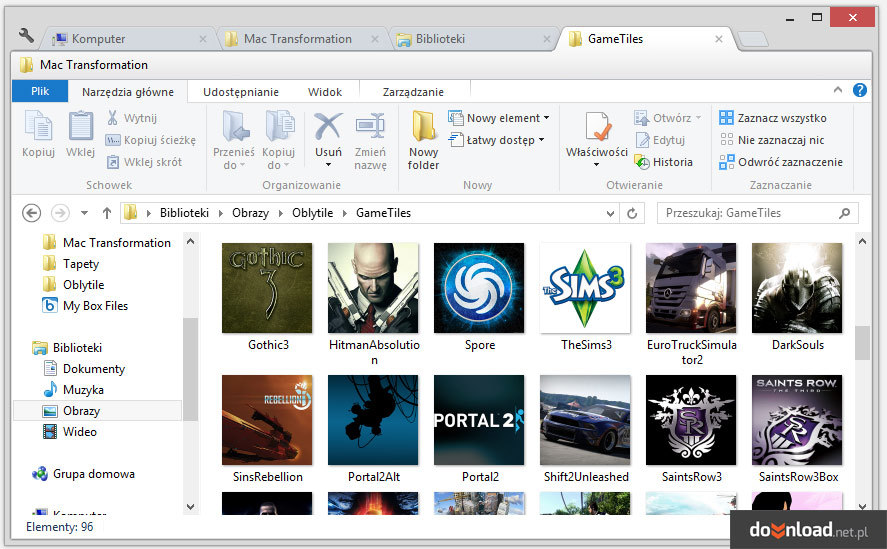Switch to Narzędzia główne ribbon tab
The image size is (887, 549).
point(128,92)
